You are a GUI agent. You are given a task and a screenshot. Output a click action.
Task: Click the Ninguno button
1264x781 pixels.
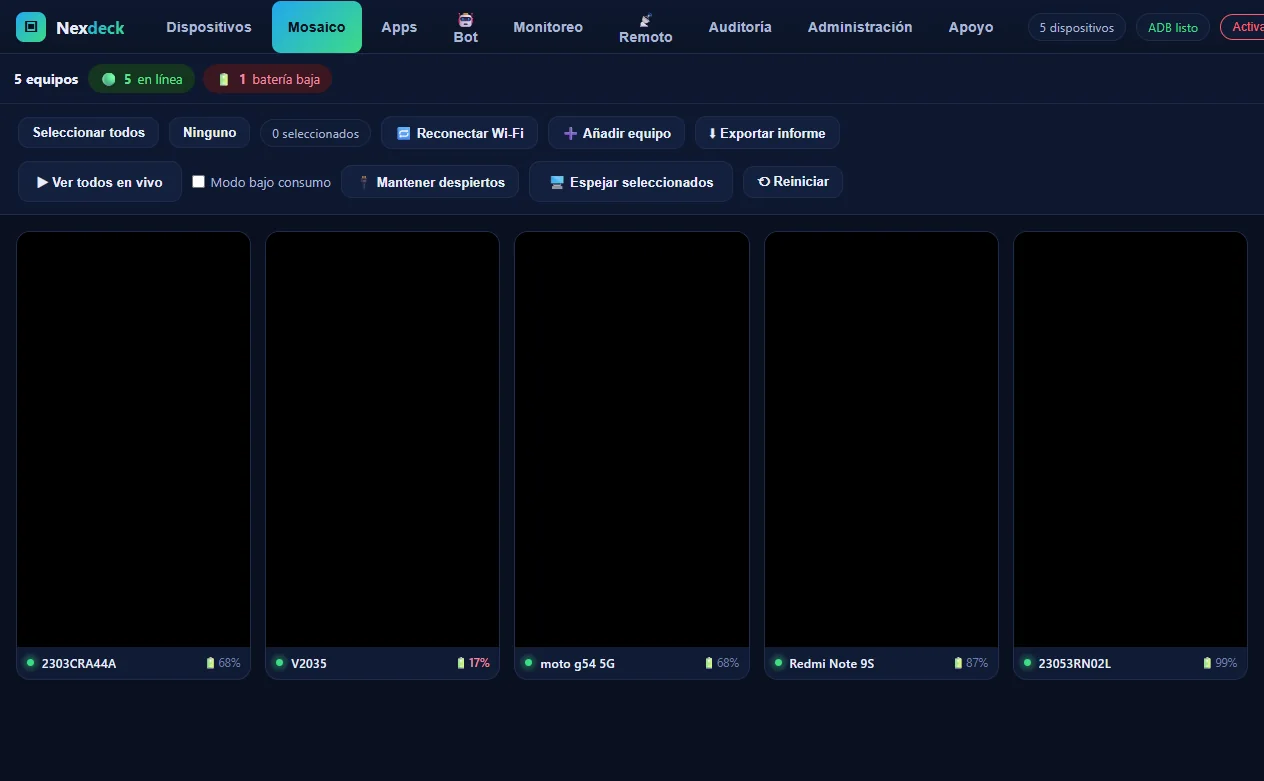(x=210, y=132)
